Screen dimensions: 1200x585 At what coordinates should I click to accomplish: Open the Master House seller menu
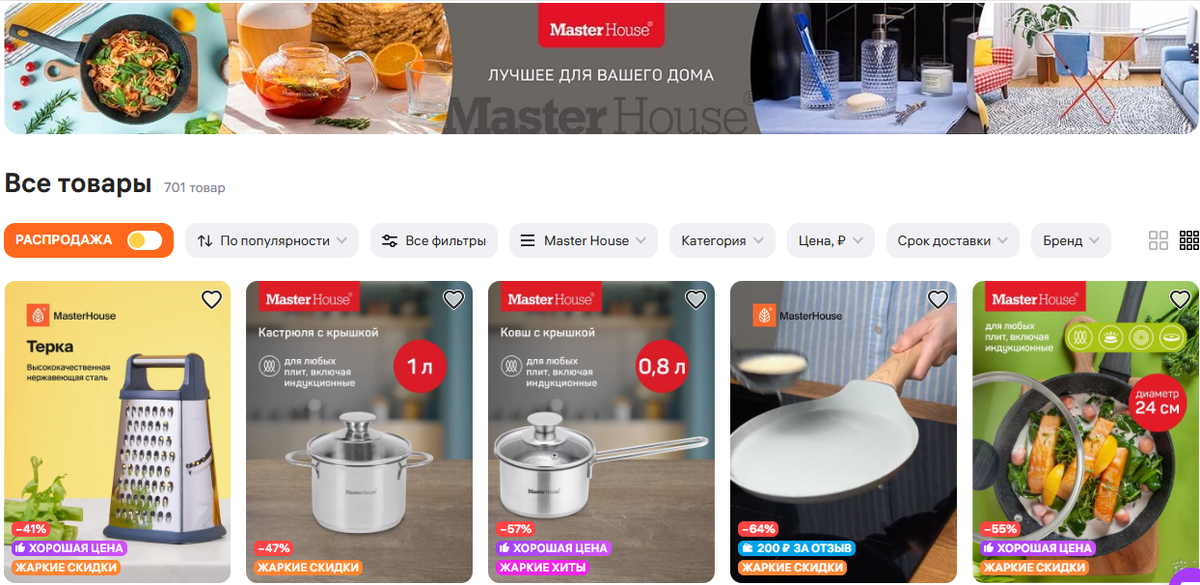pos(584,240)
